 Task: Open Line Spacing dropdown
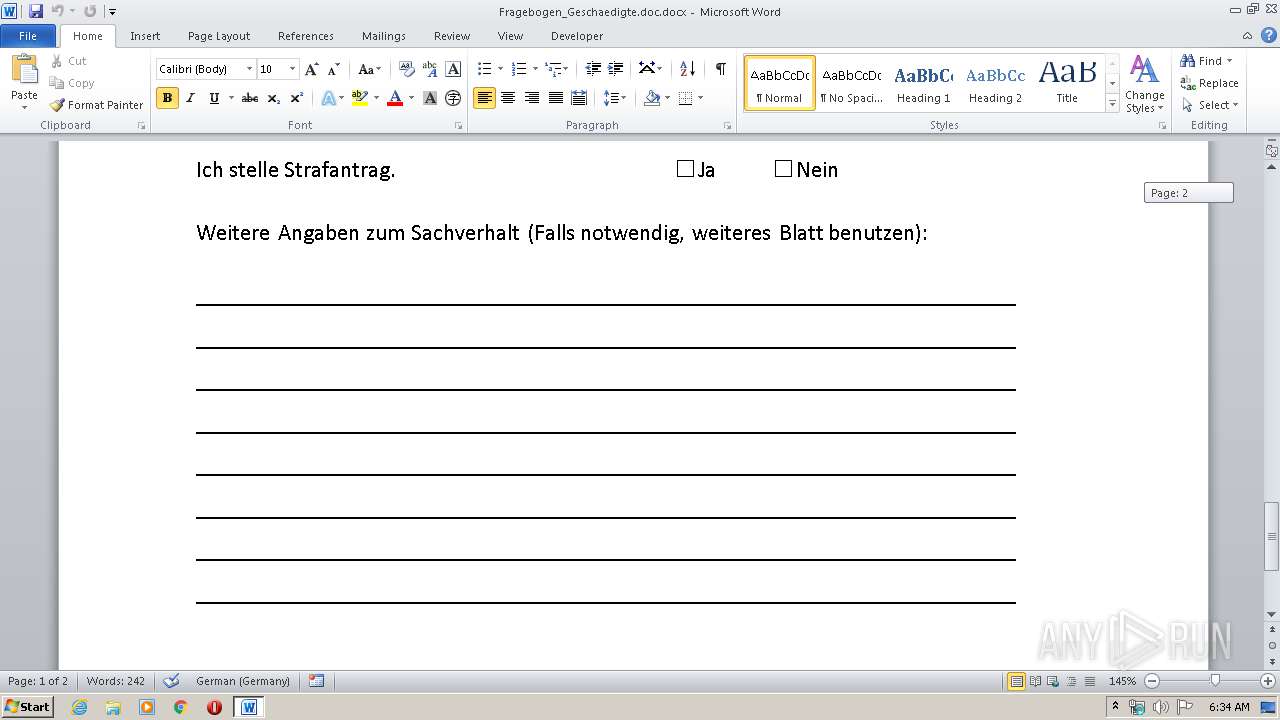614,98
